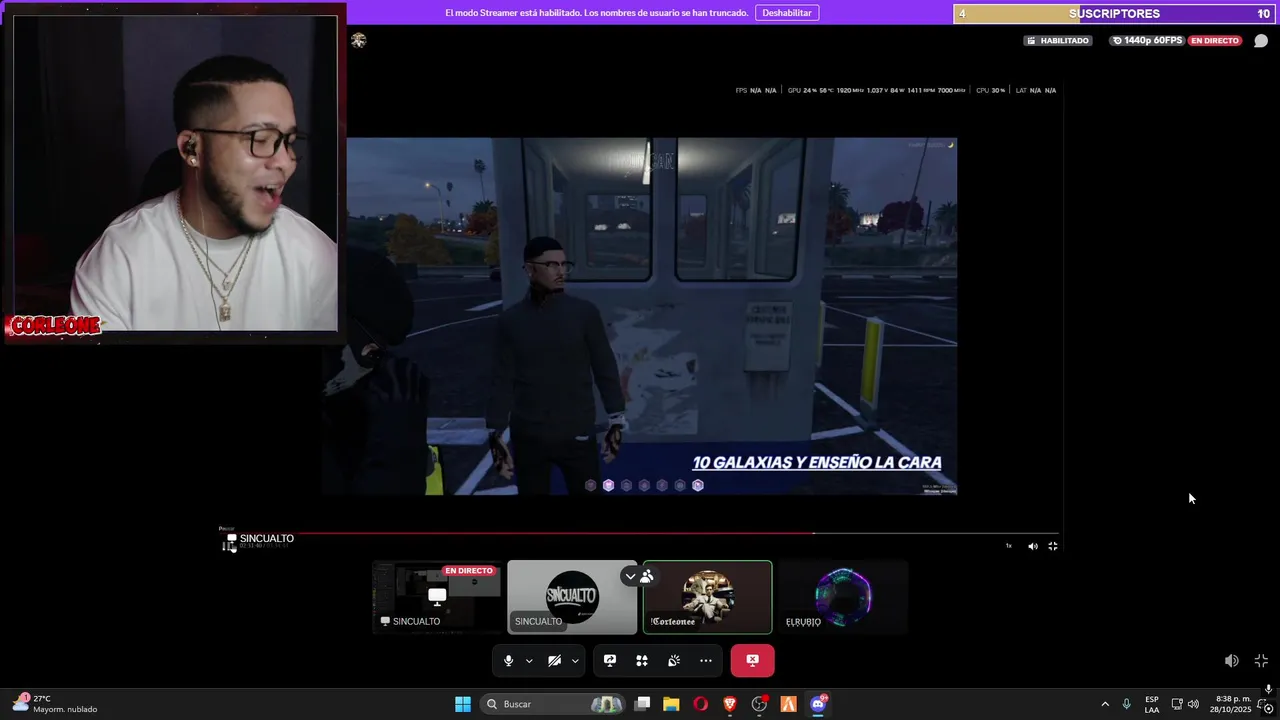Exit fullscreen on the stream player
Screen dimensions: 1280x720
click(x=1053, y=546)
